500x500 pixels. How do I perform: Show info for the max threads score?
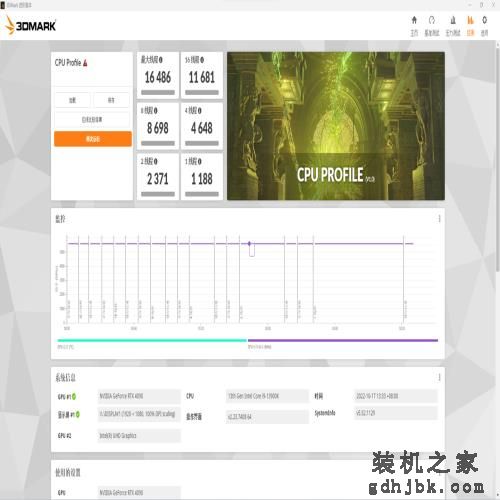[x=160, y=60]
